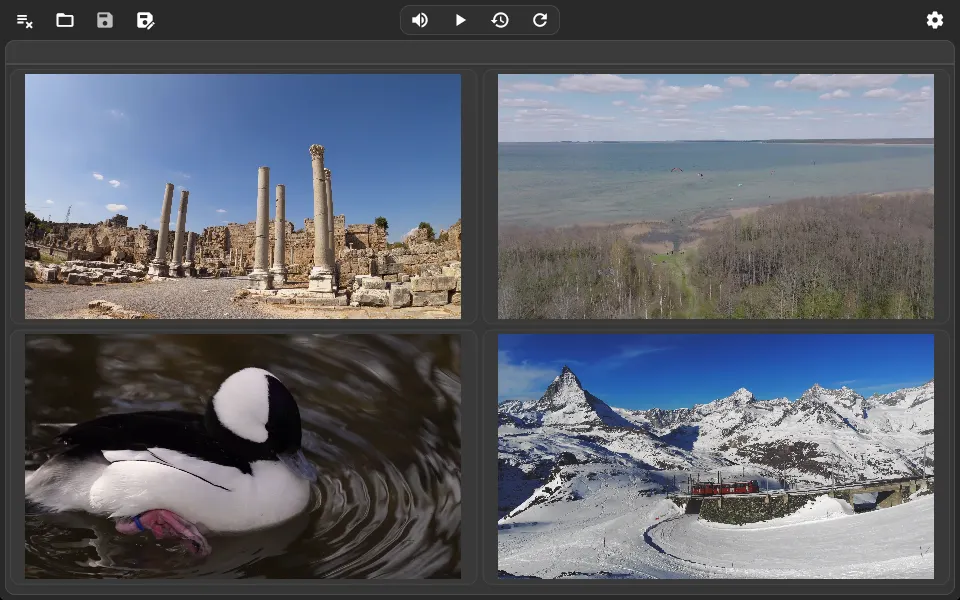This screenshot has width=960, height=600.
Task: Click the Save As pencil-disk icon
Action: coord(145,20)
